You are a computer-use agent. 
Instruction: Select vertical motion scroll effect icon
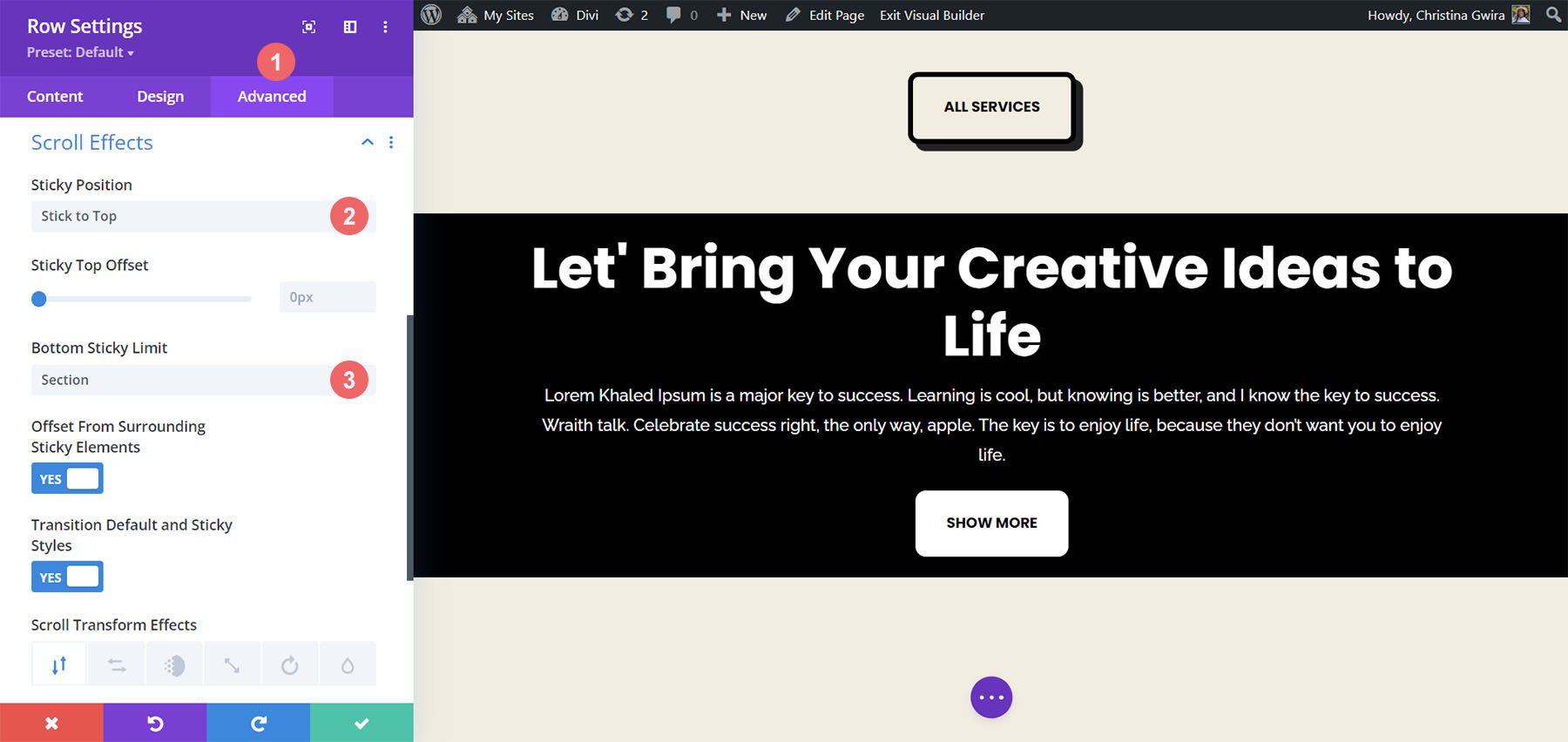(x=59, y=664)
